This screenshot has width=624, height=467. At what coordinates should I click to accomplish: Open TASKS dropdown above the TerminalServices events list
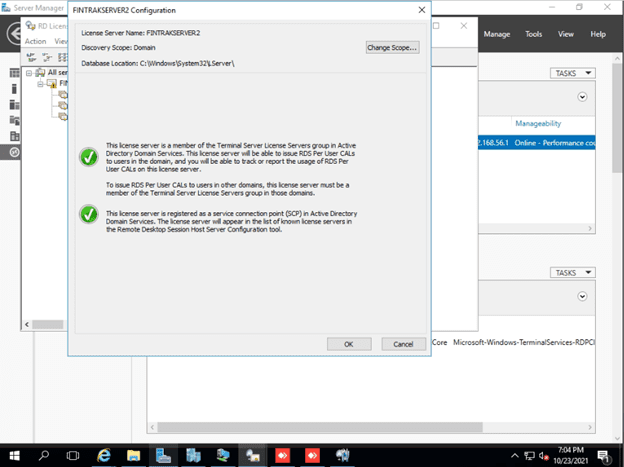pos(572,273)
